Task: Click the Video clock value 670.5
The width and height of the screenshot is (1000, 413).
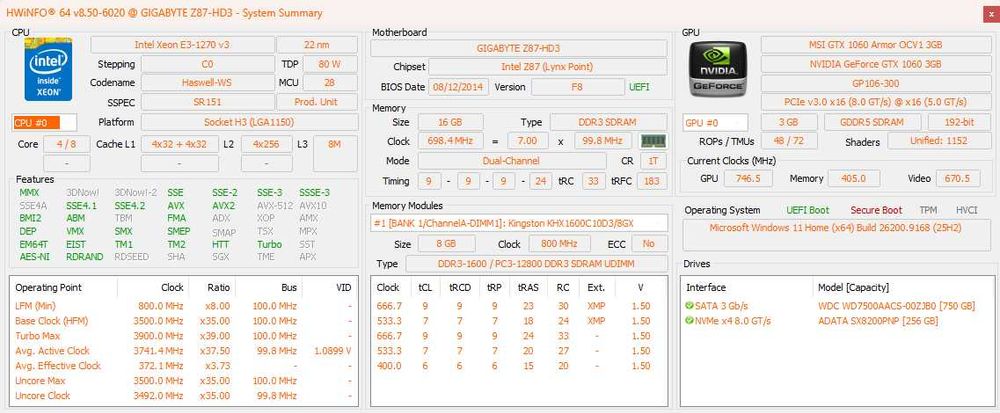Action: (x=957, y=178)
